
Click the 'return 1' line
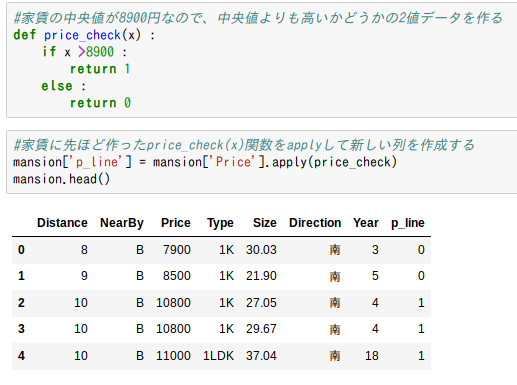pos(100,69)
